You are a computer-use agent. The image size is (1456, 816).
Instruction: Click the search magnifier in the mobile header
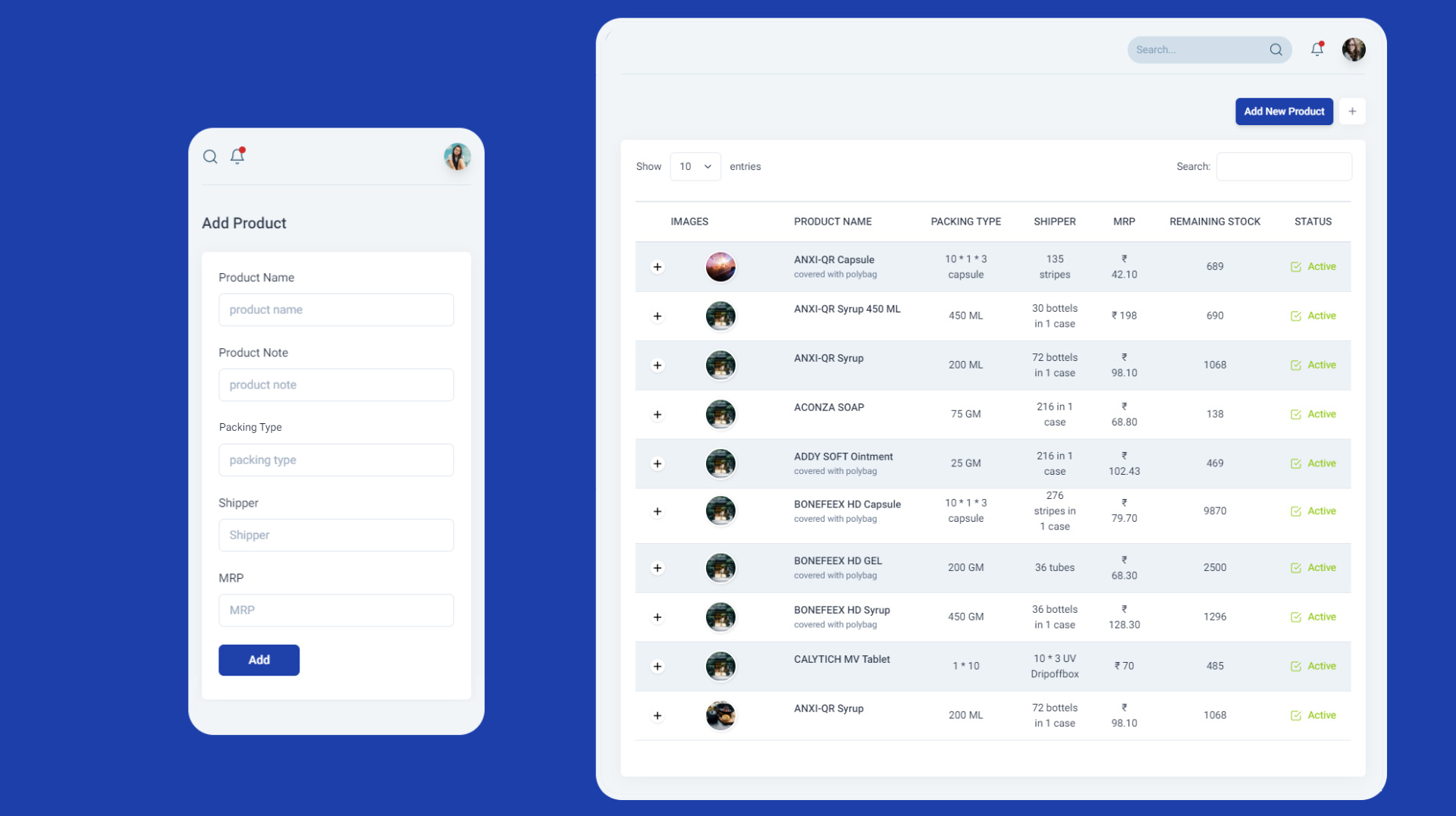tap(211, 156)
